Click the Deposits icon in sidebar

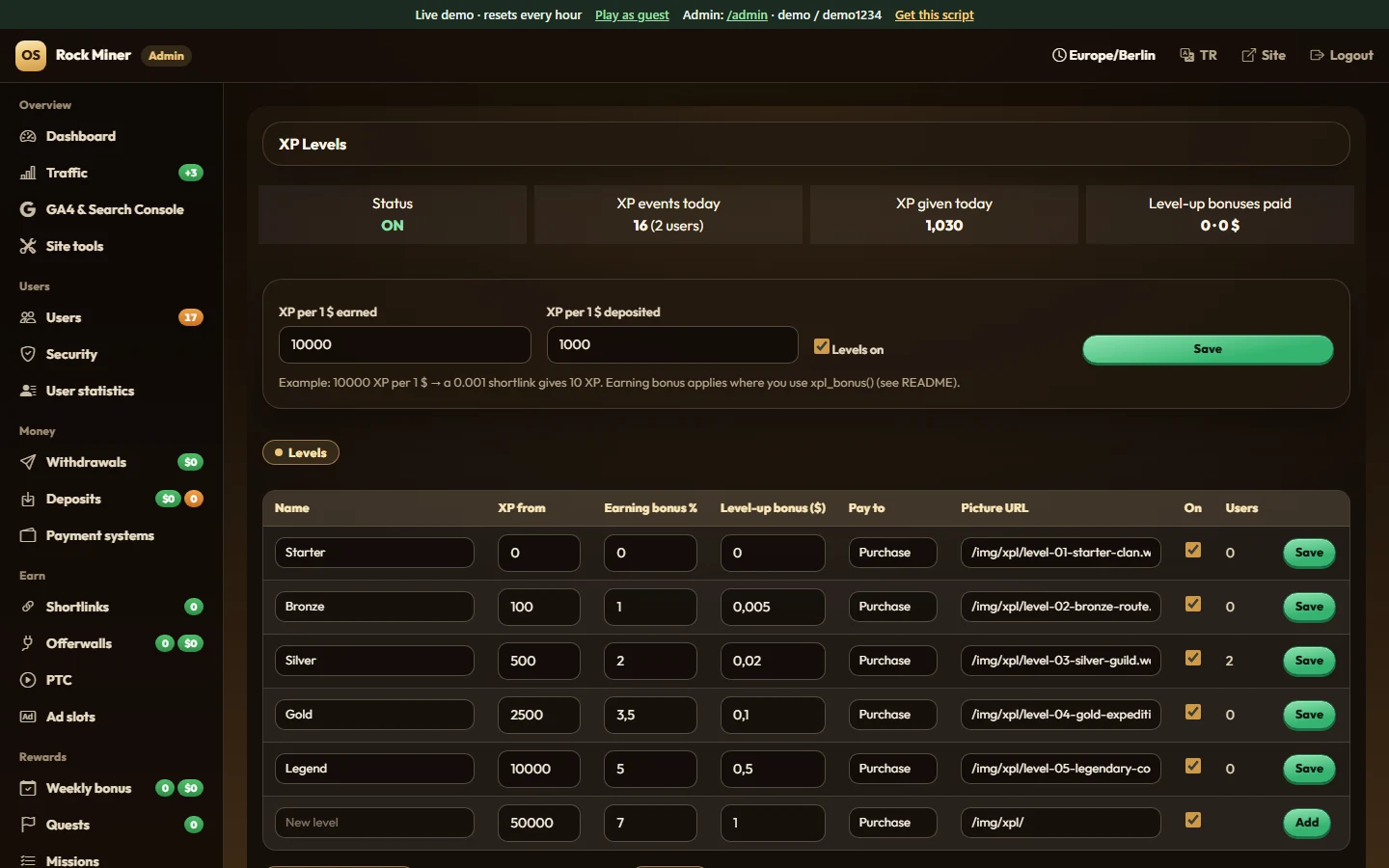pyautogui.click(x=28, y=499)
